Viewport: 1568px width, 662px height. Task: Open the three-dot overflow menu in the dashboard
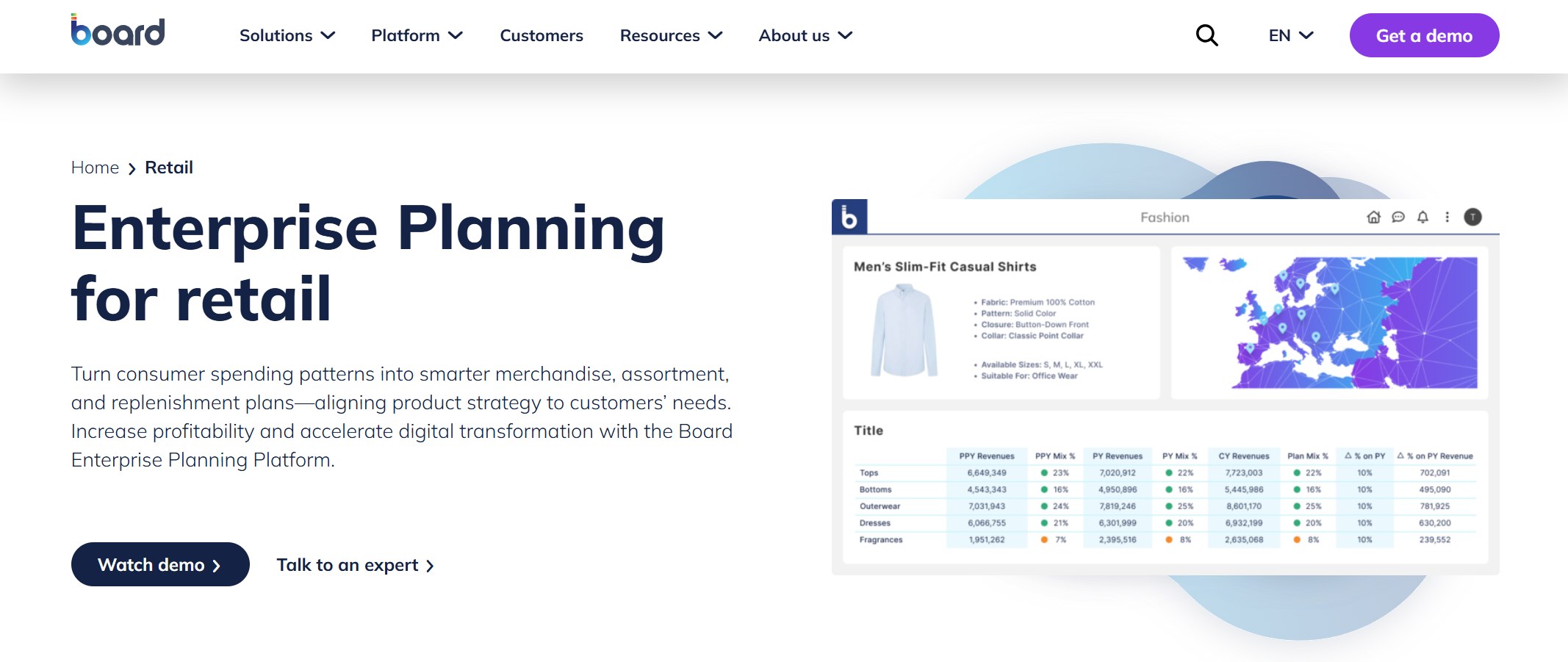coord(1446,217)
